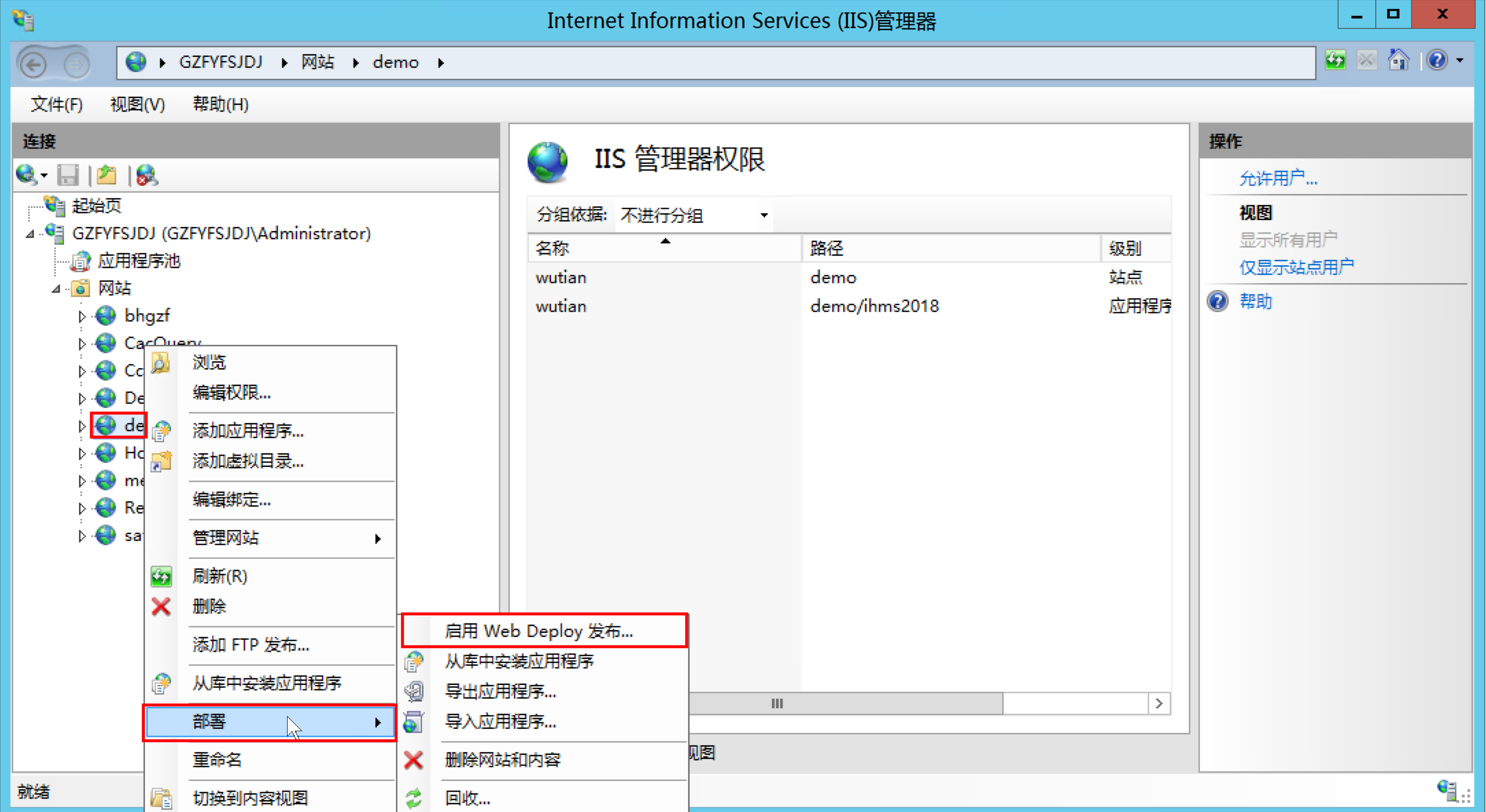The width and height of the screenshot is (1486, 812).
Task: Collapse the 网站 tree node
Action: 56,288
